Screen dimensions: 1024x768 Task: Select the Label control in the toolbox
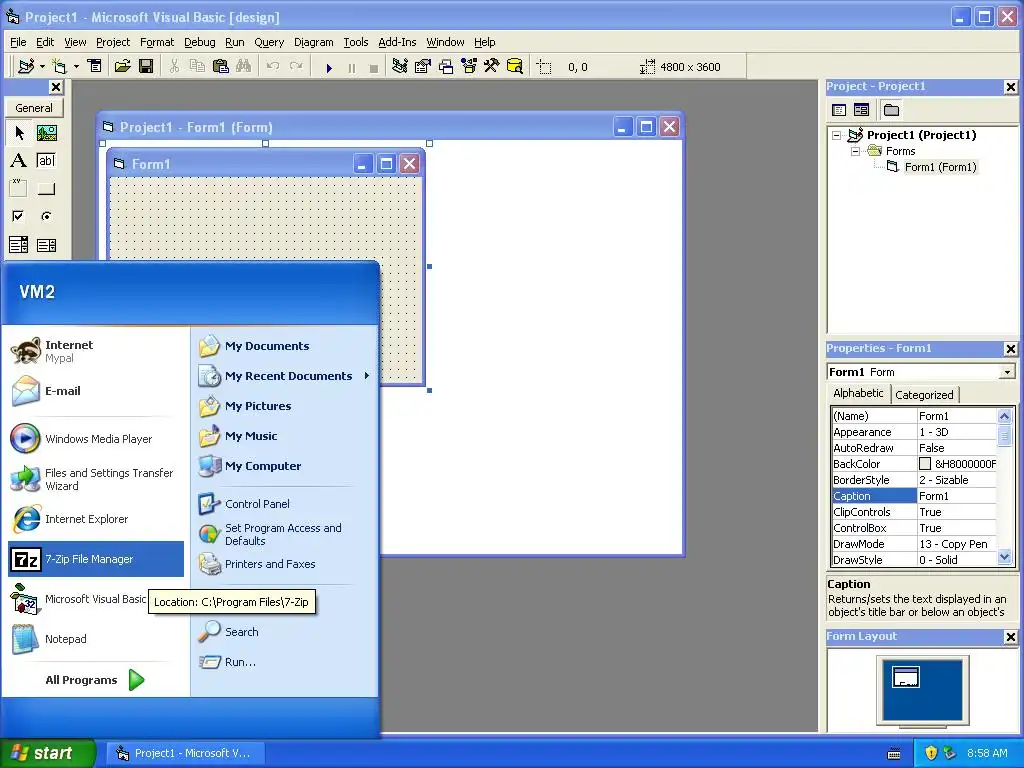[x=19, y=161]
